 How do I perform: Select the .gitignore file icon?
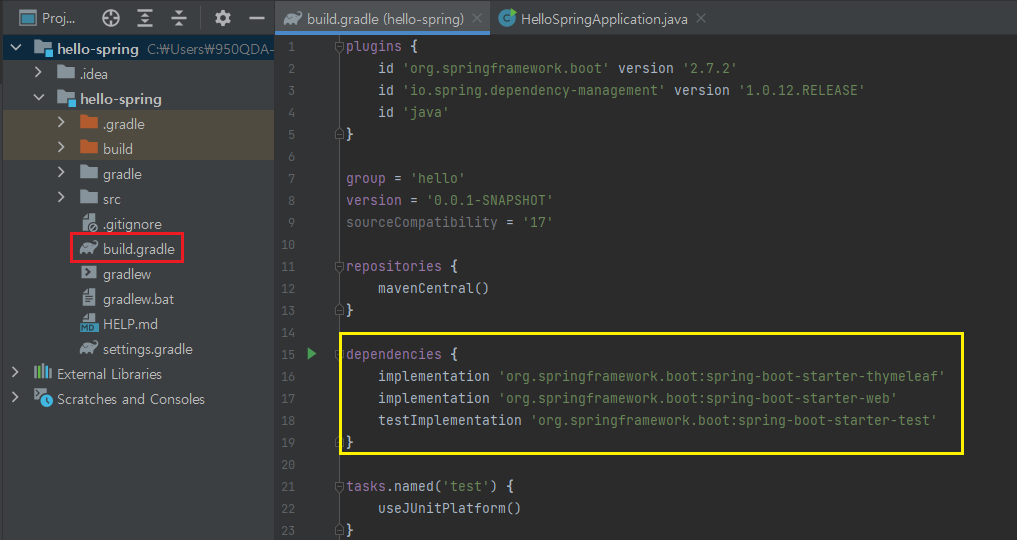pos(89,223)
